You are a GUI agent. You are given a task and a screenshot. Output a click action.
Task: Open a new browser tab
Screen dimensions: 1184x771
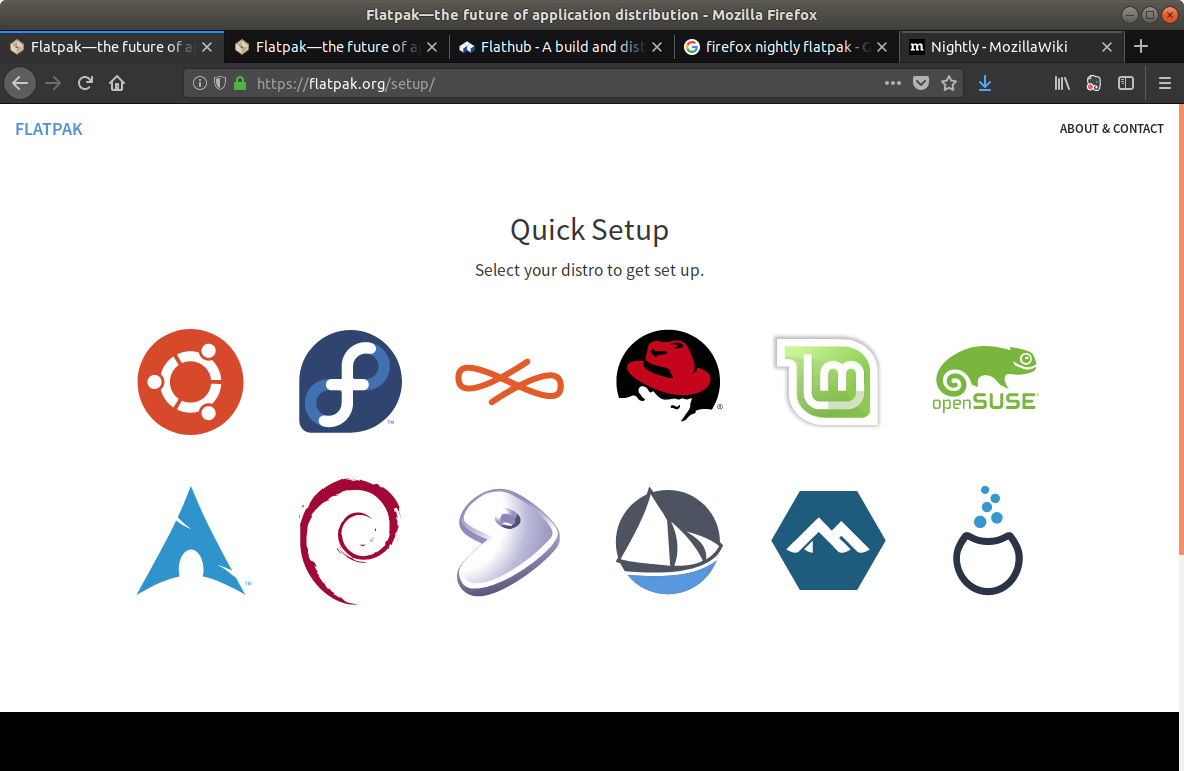[1141, 47]
